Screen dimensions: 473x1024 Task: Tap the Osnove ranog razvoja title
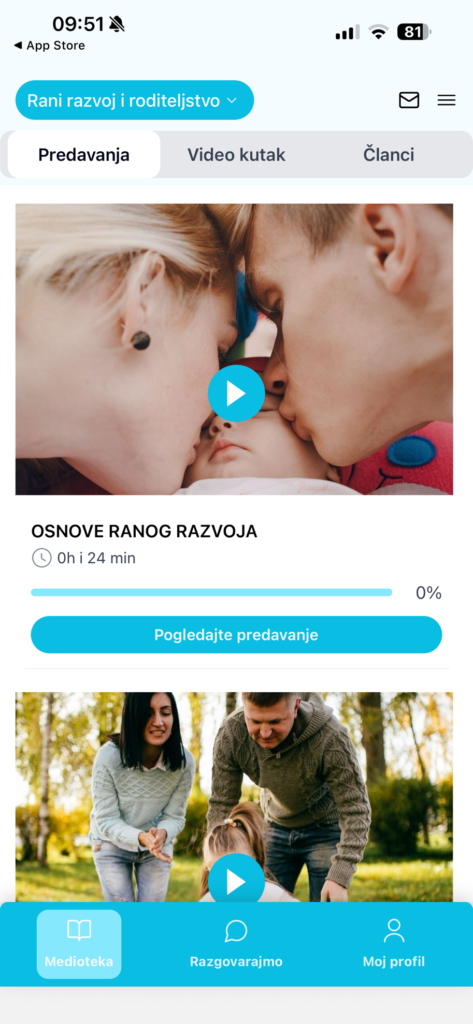[144, 532]
